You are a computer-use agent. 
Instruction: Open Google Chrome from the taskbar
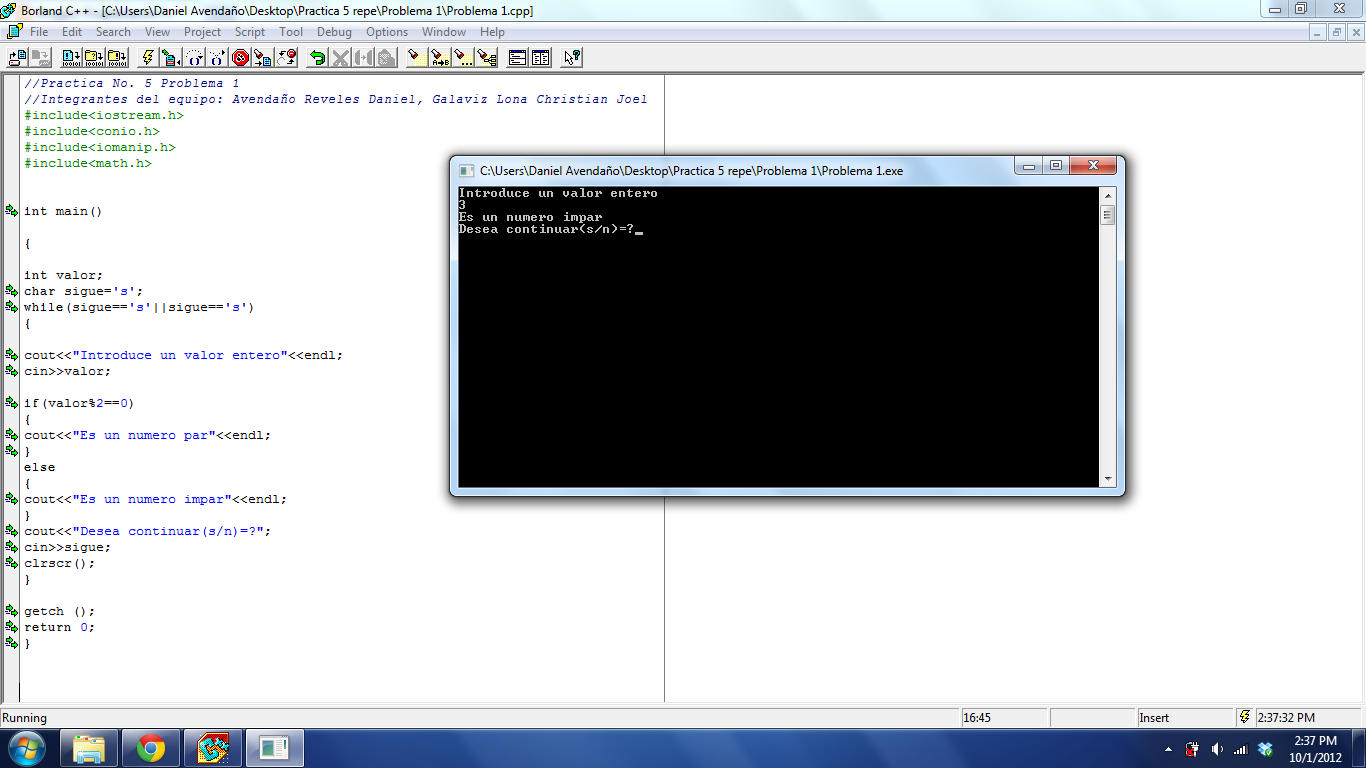151,748
